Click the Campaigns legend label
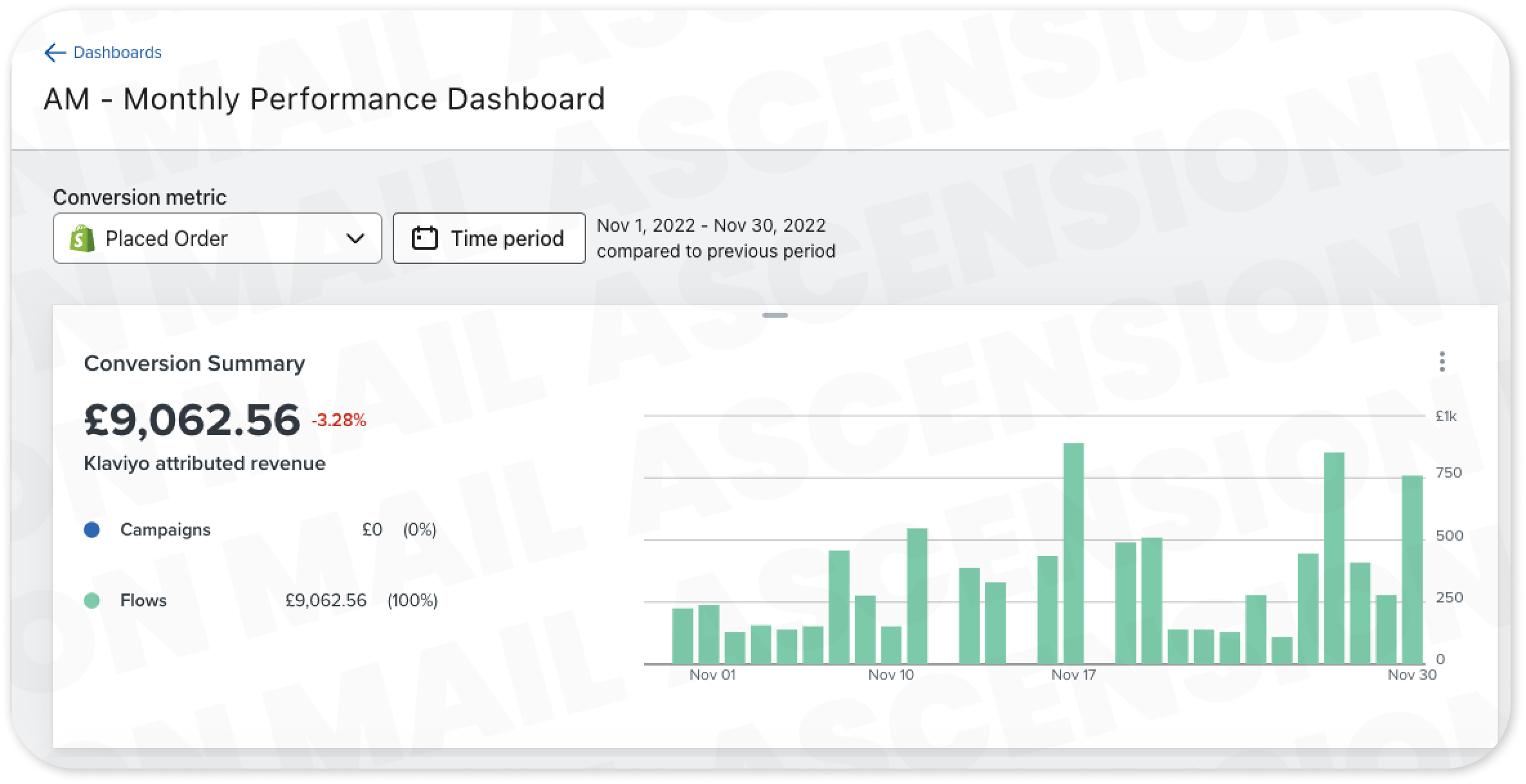This screenshot has height=784, width=1526. click(x=165, y=530)
